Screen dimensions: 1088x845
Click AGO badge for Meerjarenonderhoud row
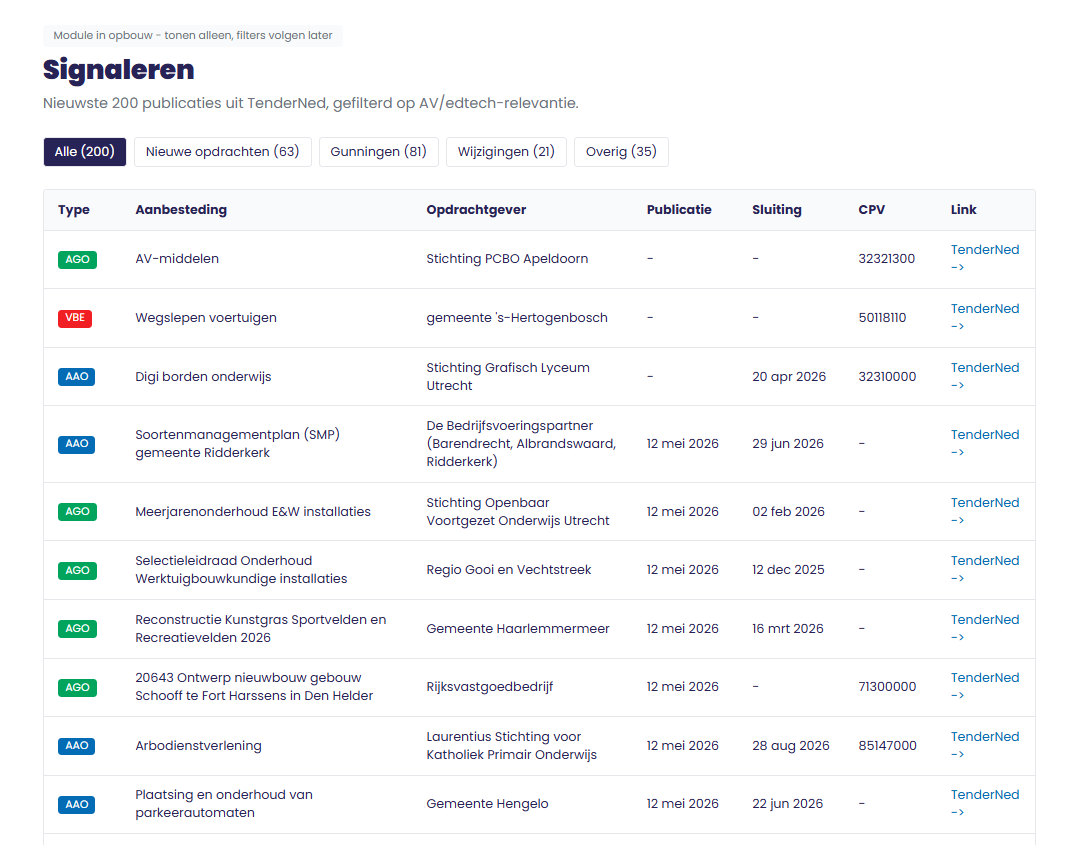tap(77, 512)
